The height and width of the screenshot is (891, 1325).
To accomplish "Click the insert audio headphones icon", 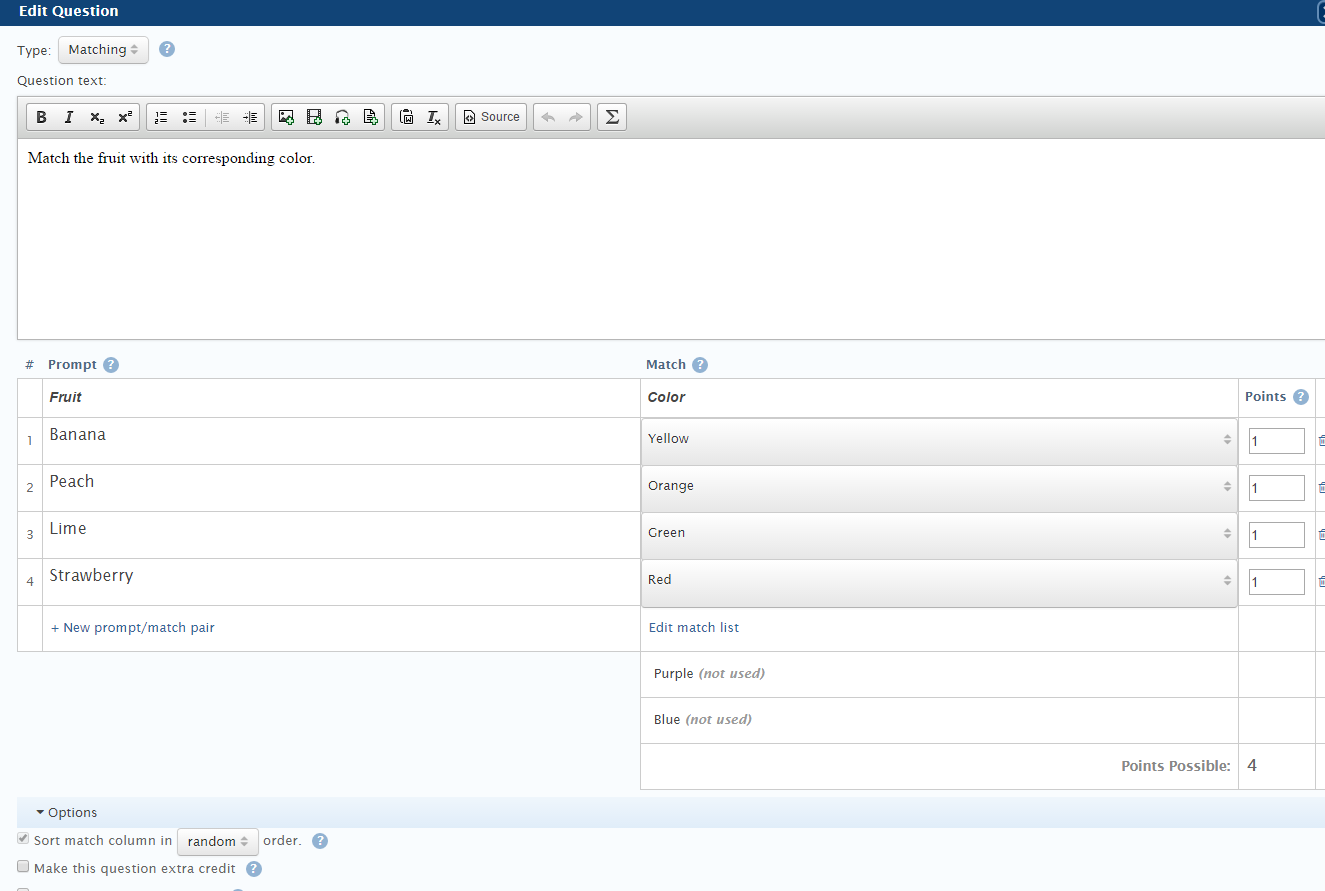I will (342, 117).
